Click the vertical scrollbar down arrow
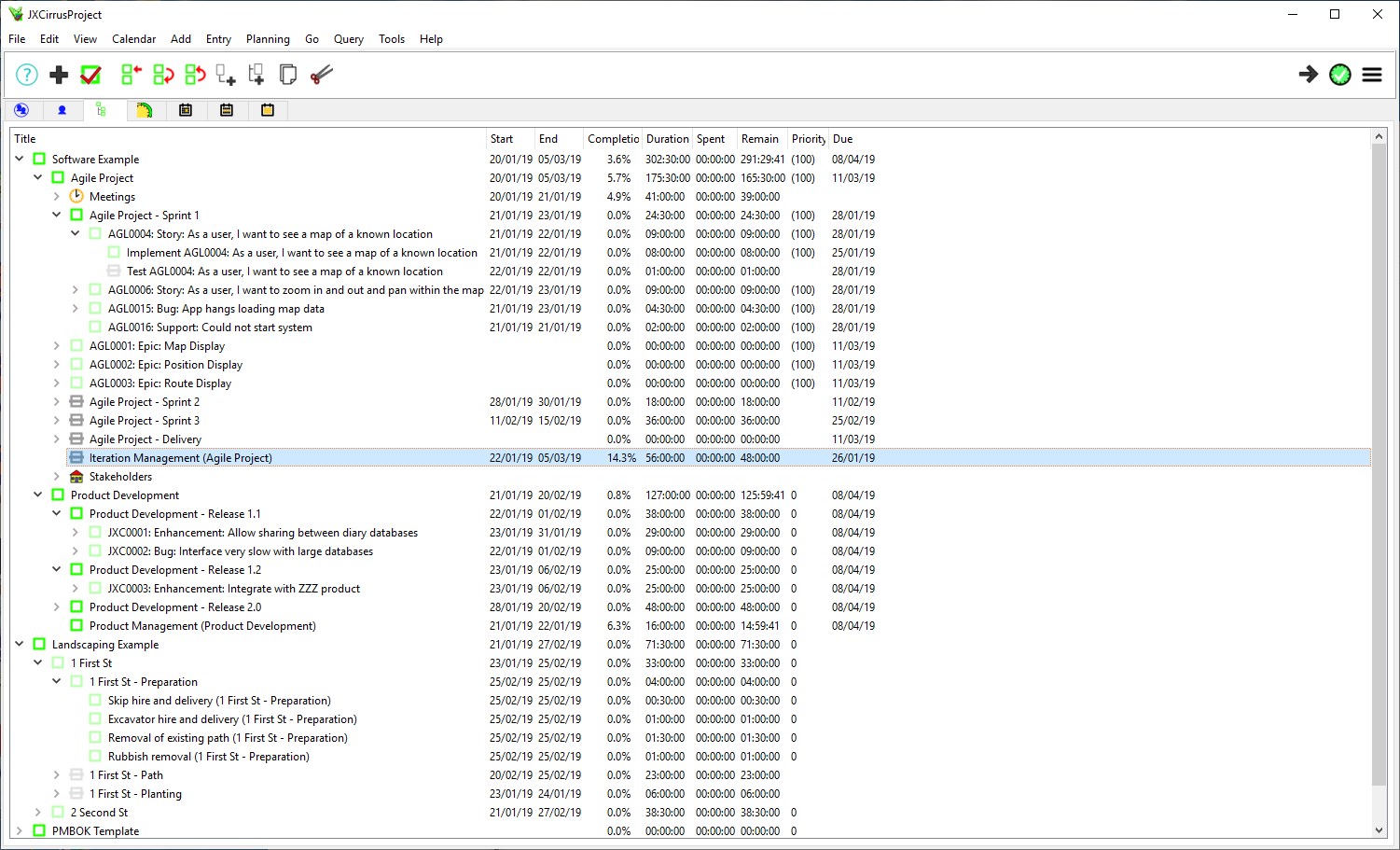 (1379, 830)
